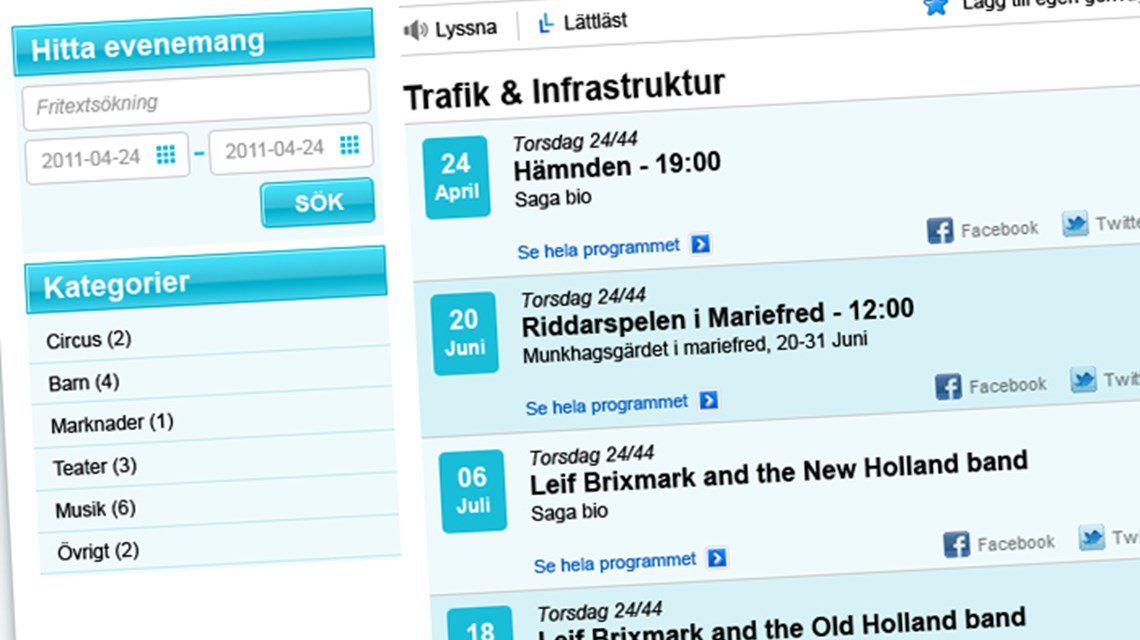Click Facebook icon for Riddarspelen event
Image resolution: width=1140 pixels, height=640 pixels.
(948, 387)
